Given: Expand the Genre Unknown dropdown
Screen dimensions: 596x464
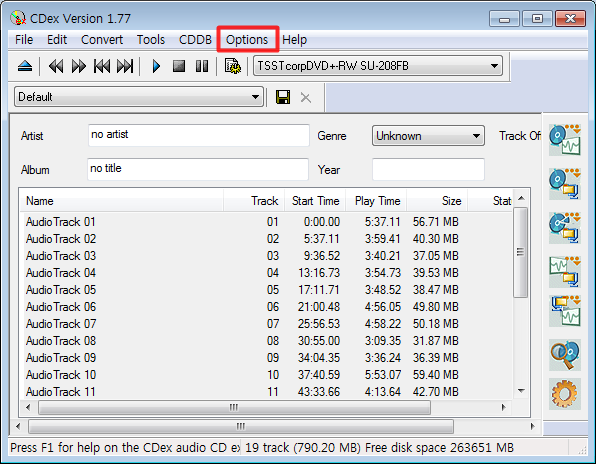Looking at the screenshot, I should point(476,136).
